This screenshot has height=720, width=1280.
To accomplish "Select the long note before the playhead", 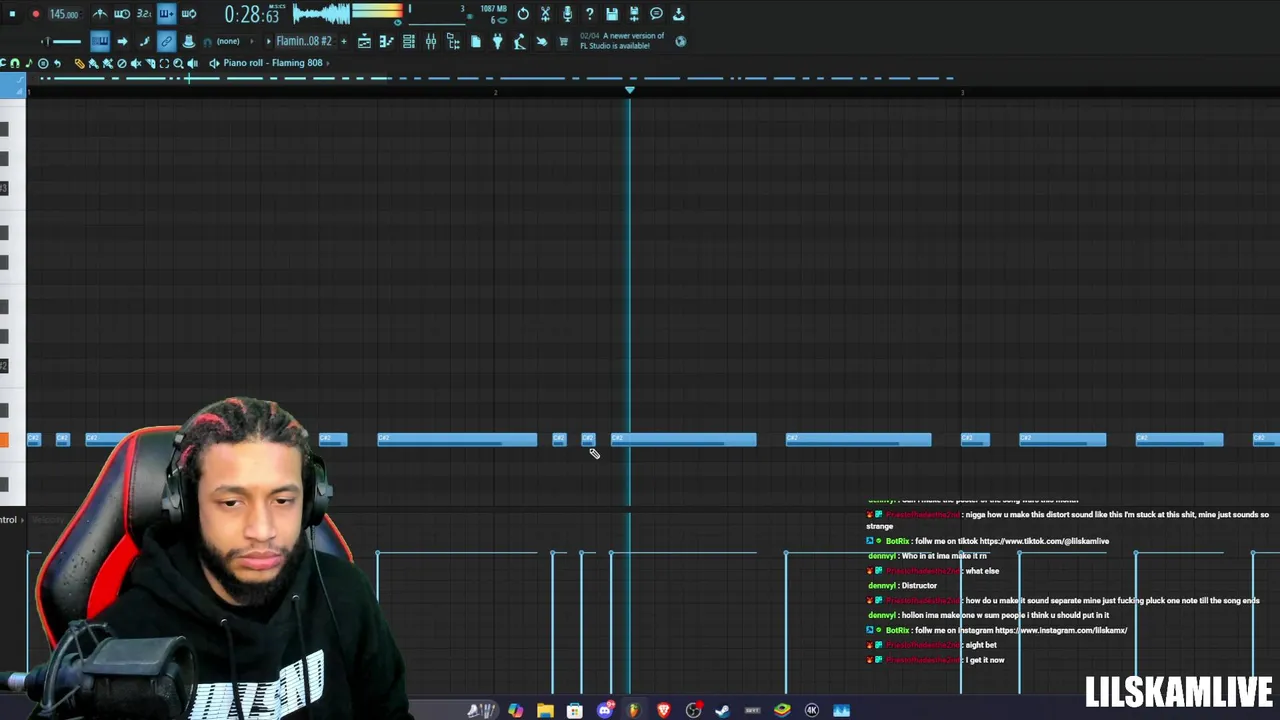I will [457, 439].
